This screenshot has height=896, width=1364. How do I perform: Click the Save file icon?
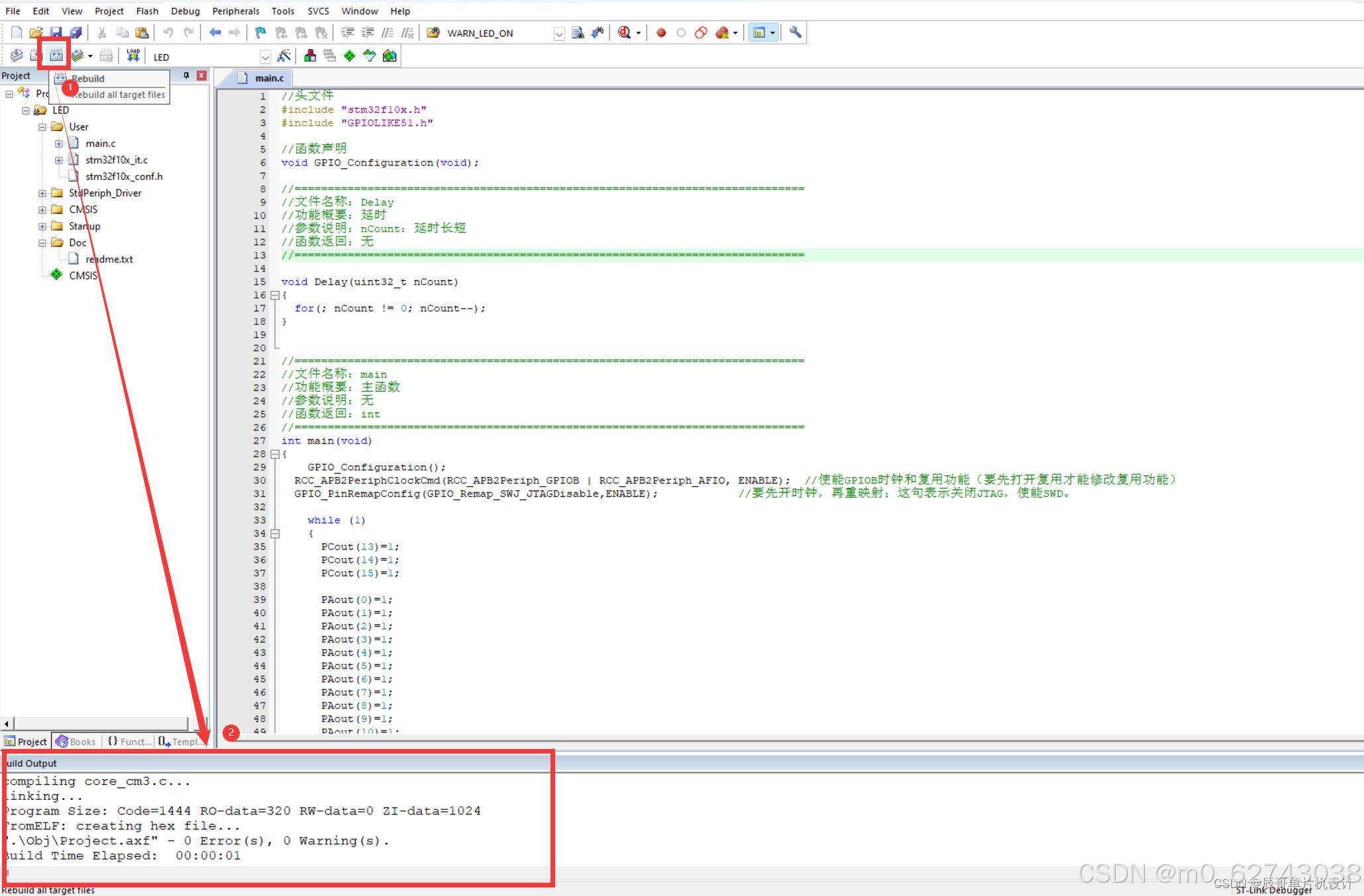click(x=56, y=32)
